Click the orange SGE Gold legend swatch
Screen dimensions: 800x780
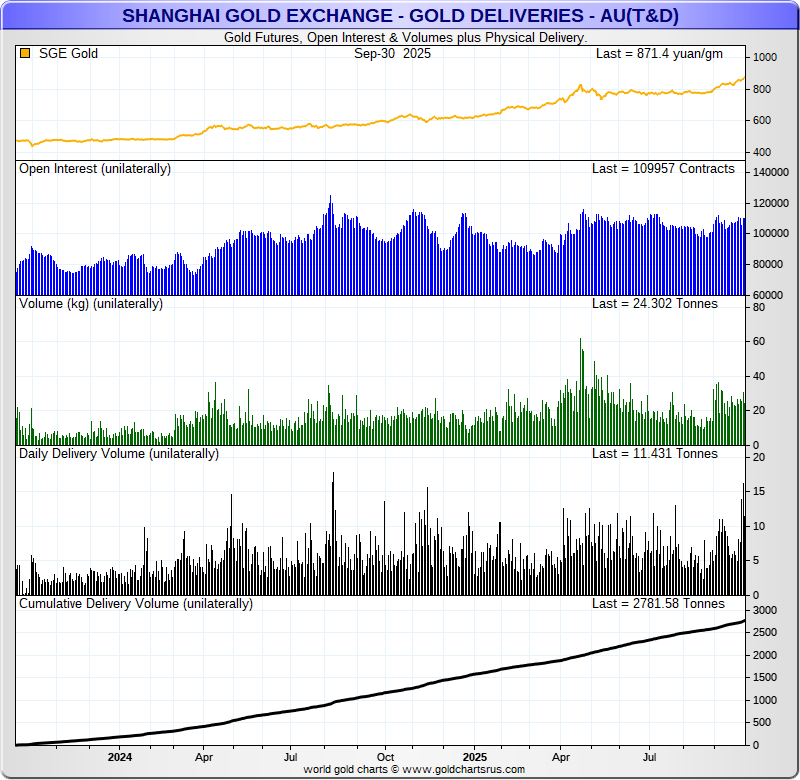25,53
